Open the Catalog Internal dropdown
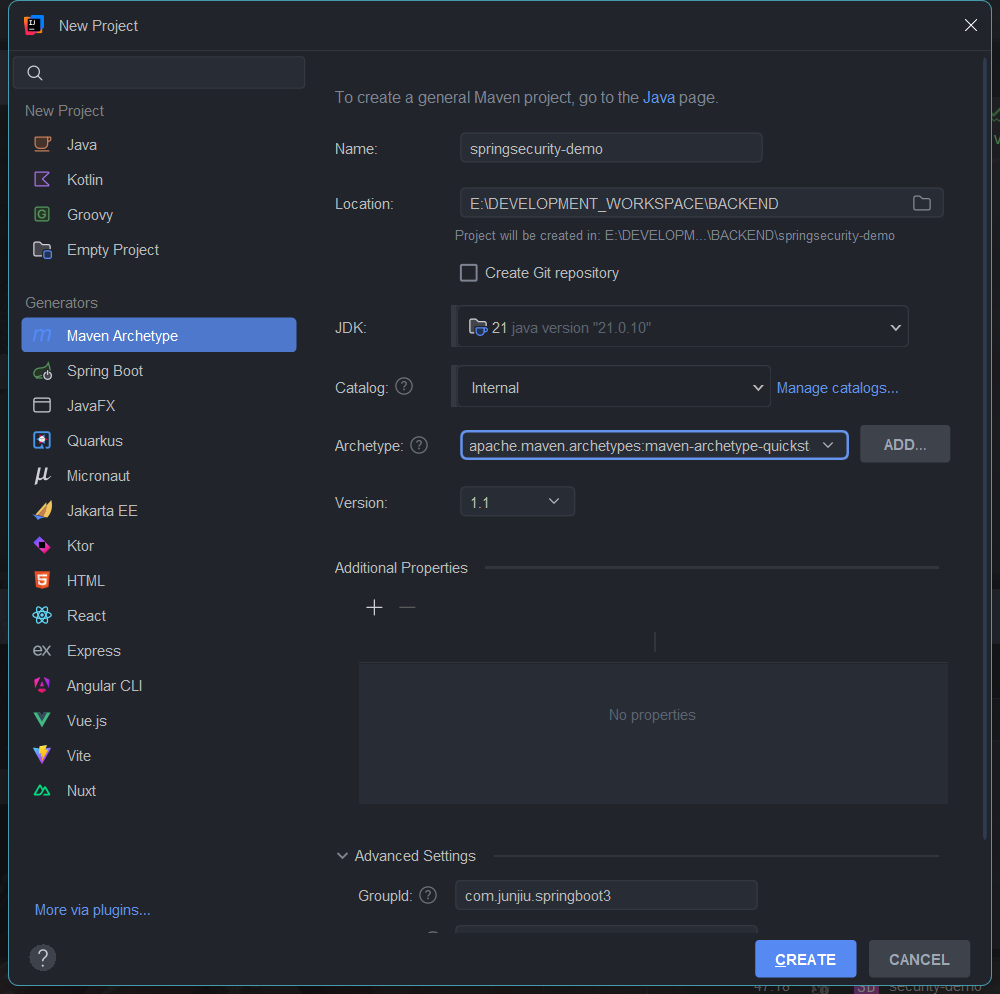 (614, 387)
